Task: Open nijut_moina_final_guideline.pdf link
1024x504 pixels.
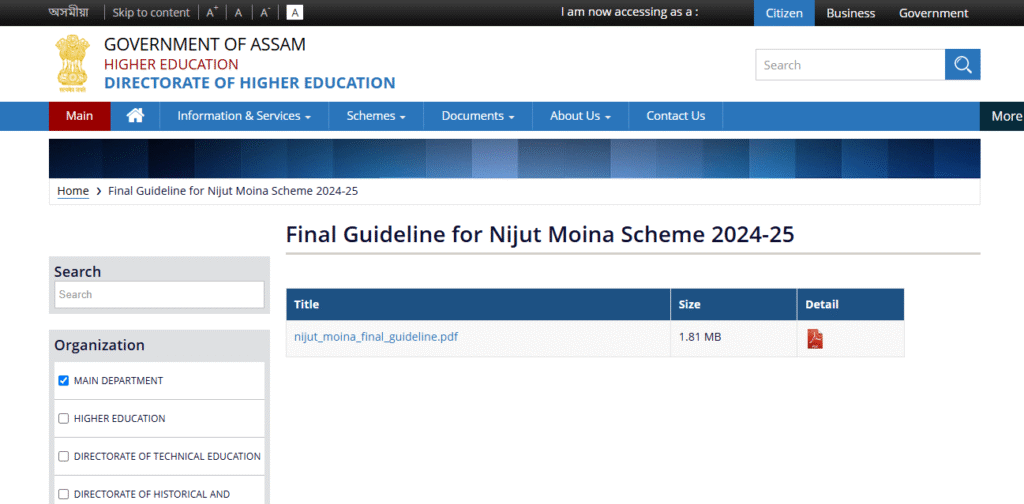Action: pyautogui.click(x=376, y=337)
